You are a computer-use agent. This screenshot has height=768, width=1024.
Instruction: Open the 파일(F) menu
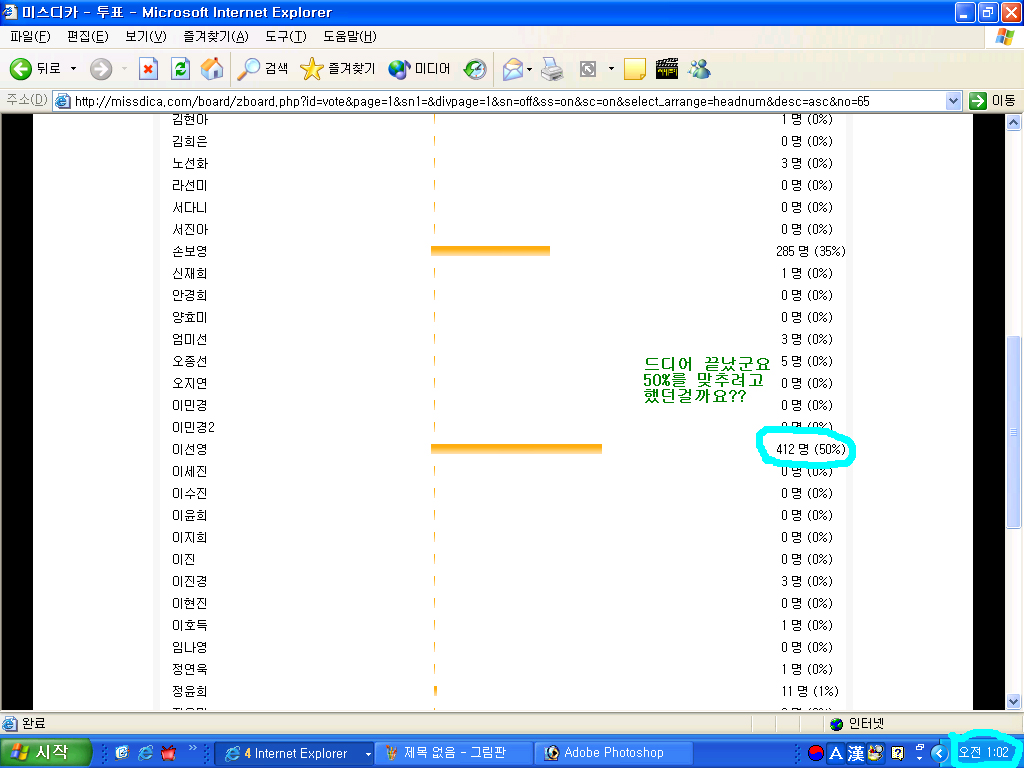tap(30, 37)
